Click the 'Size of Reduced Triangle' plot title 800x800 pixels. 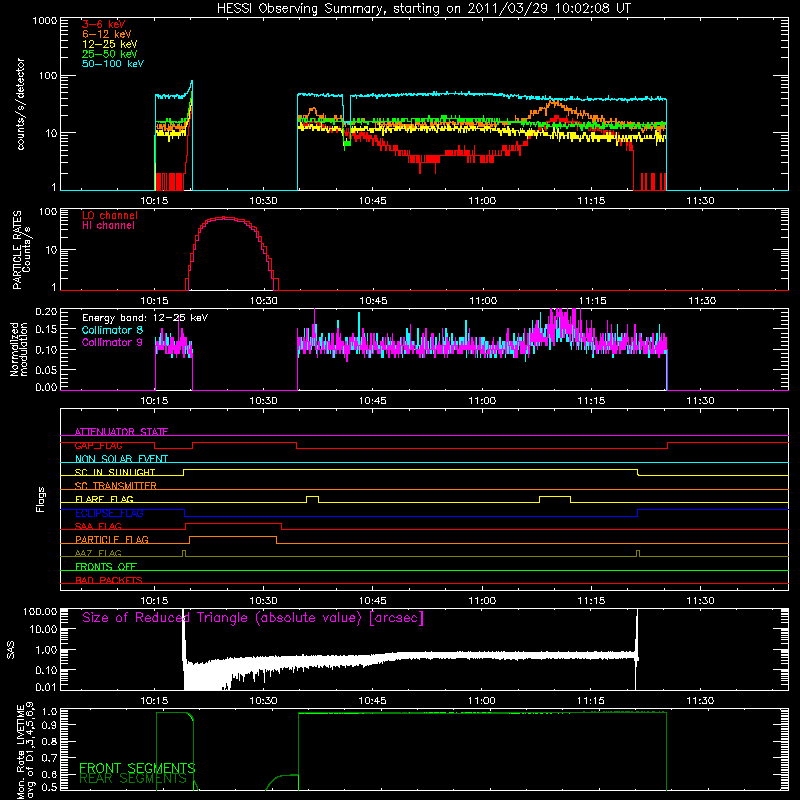253,618
